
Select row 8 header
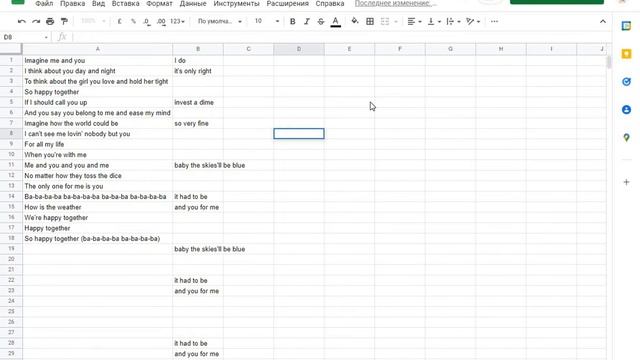click(x=11, y=133)
